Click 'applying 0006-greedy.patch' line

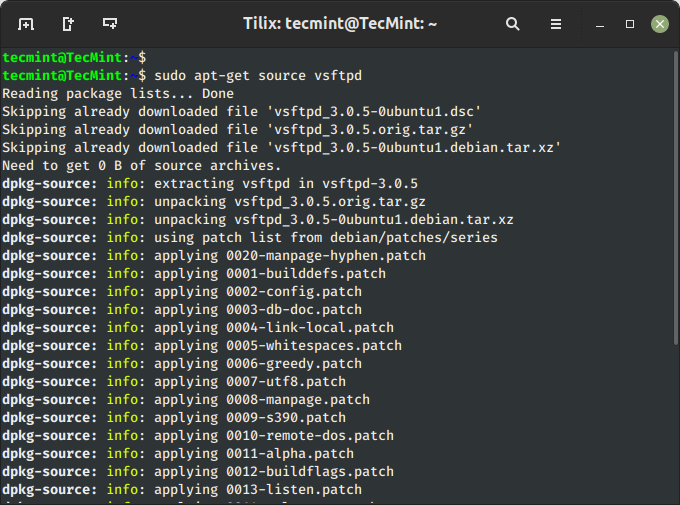click(182, 364)
